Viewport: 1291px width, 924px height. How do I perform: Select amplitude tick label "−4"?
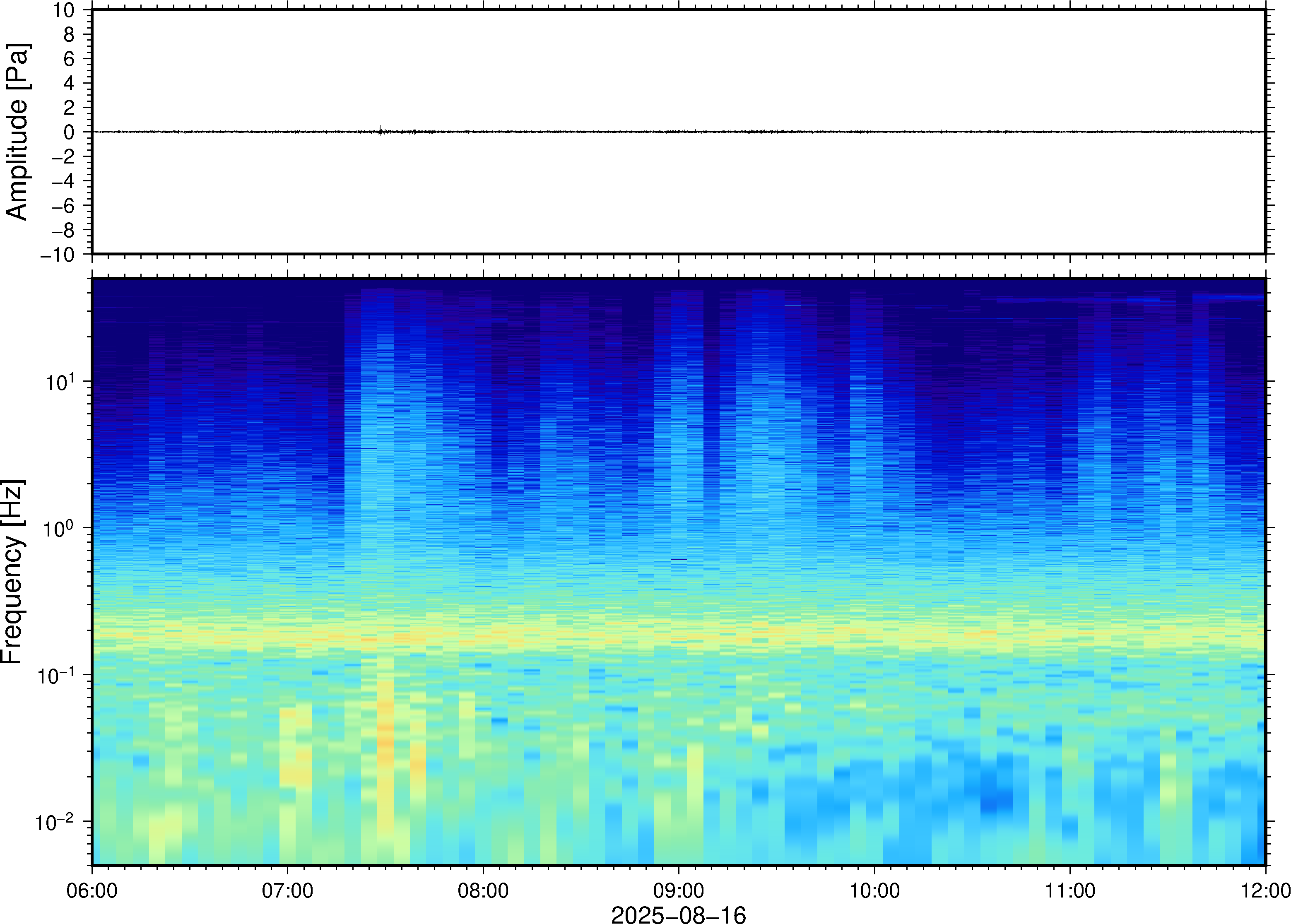click(x=63, y=181)
